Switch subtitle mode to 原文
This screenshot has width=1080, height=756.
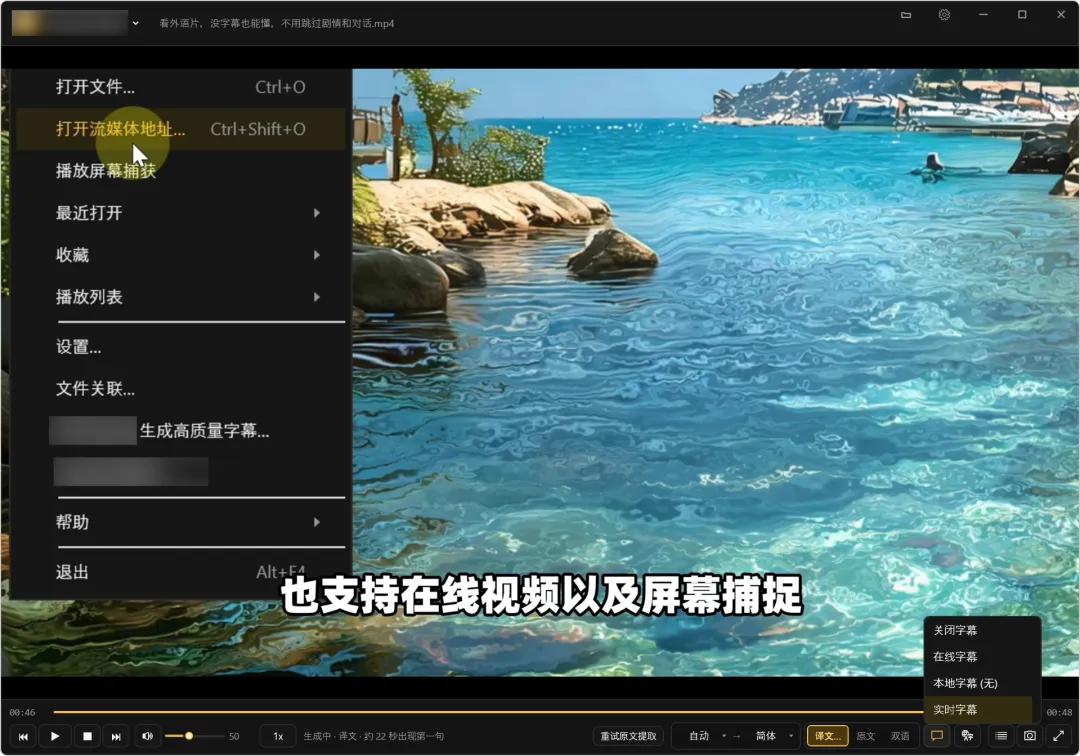866,736
